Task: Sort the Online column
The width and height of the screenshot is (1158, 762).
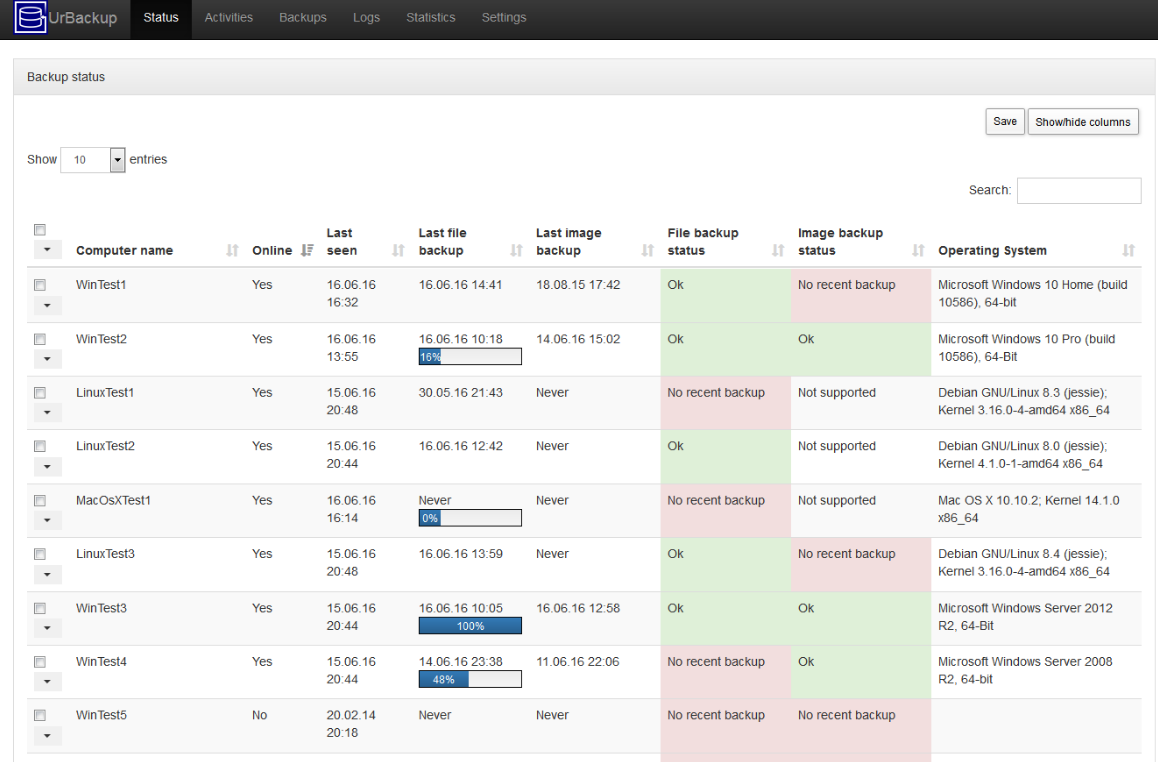Action: click(306, 249)
